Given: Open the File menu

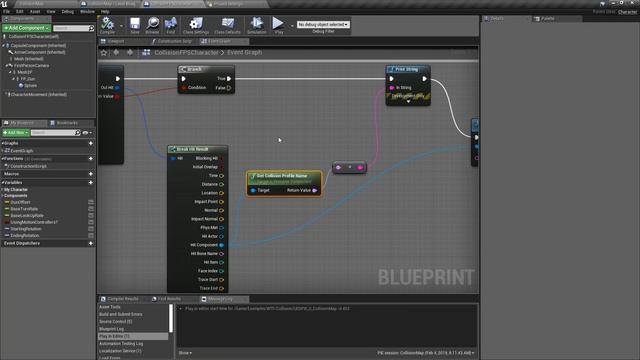Looking at the screenshot, I should pos(7,11).
